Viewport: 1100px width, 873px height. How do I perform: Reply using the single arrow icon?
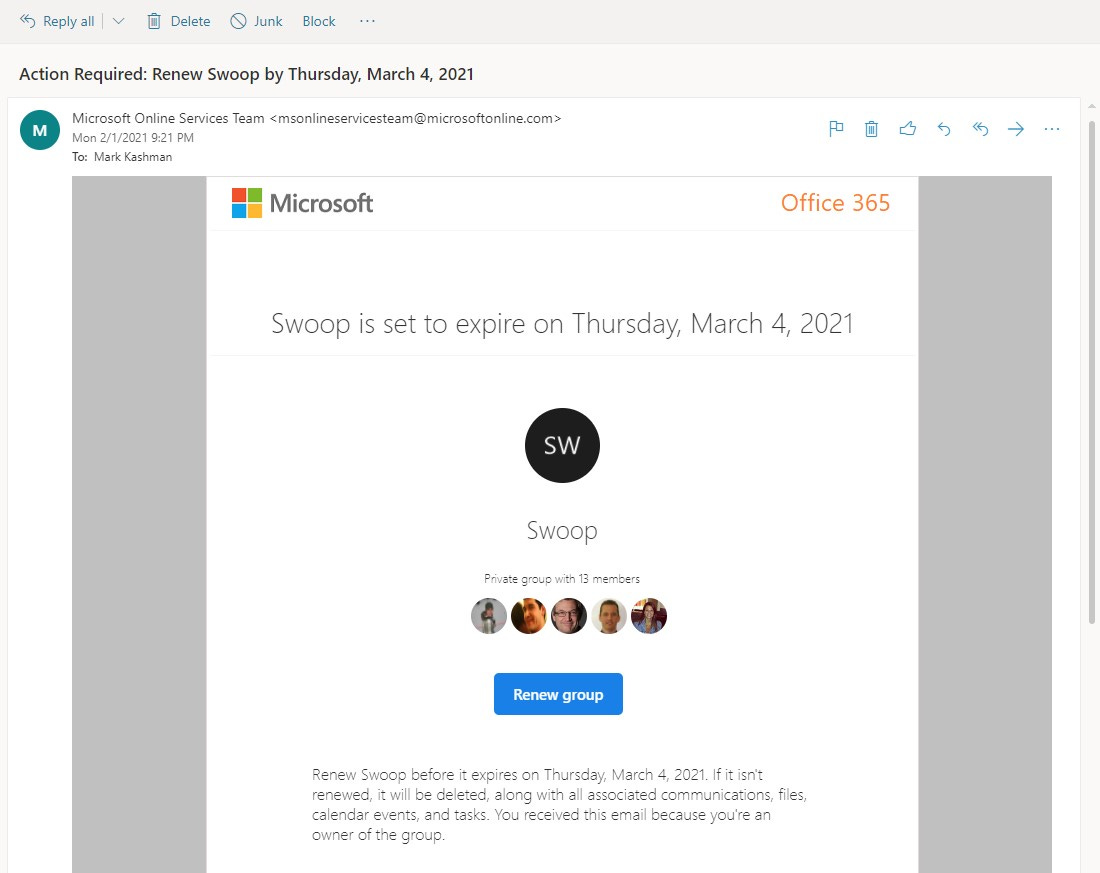pyautogui.click(x=944, y=128)
